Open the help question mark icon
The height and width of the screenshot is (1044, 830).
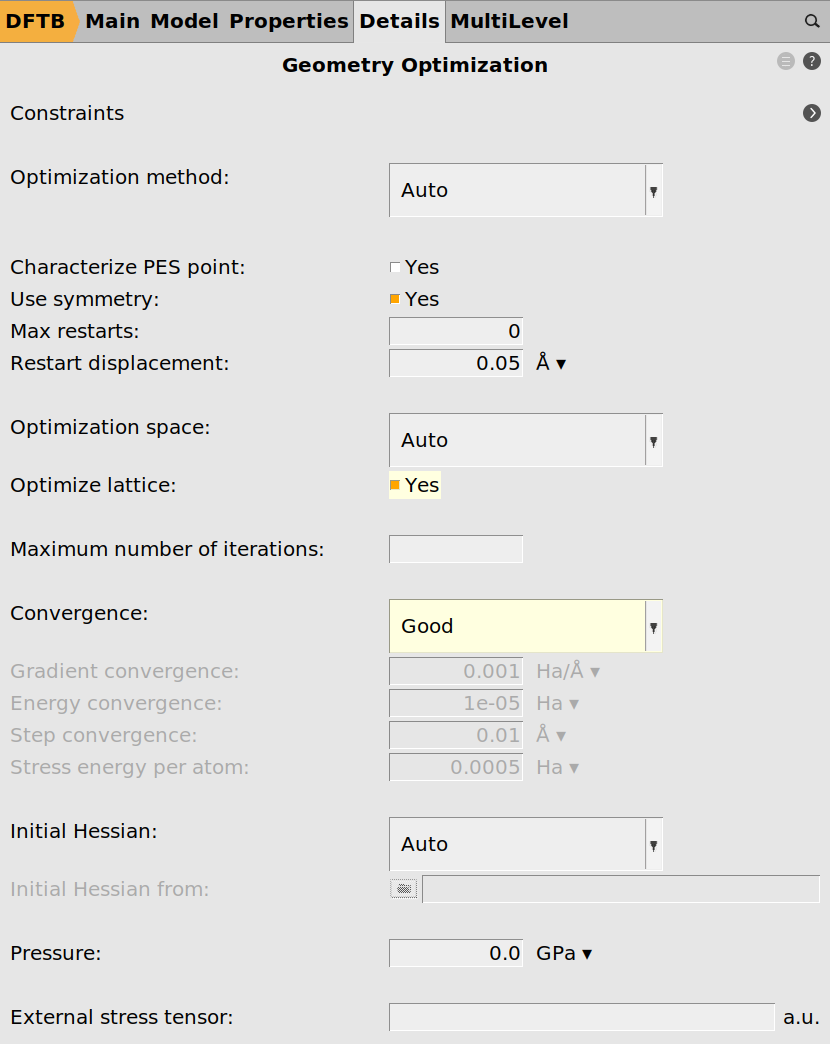tap(812, 61)
